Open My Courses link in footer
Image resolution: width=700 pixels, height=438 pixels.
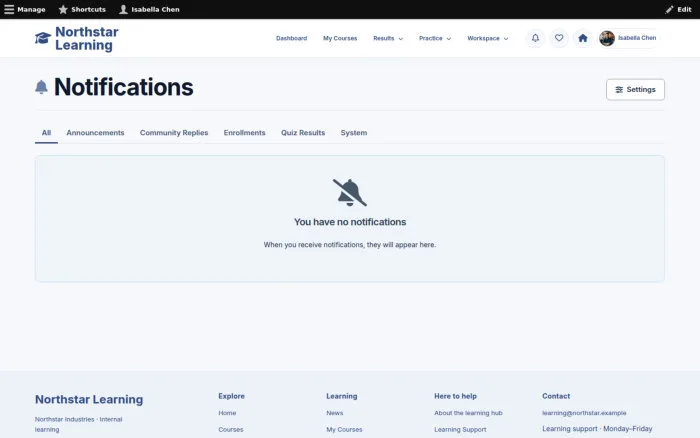coord(344,430)
